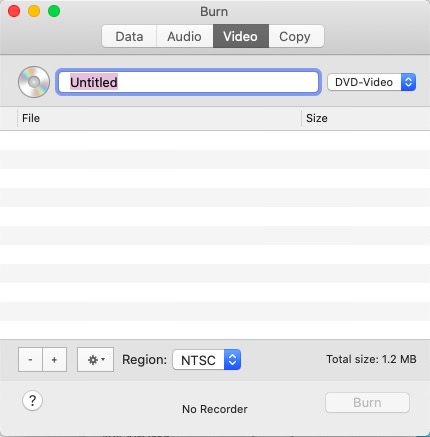Switch to the Audio tab
Viewport: 430px width, 437px height.
184,36
